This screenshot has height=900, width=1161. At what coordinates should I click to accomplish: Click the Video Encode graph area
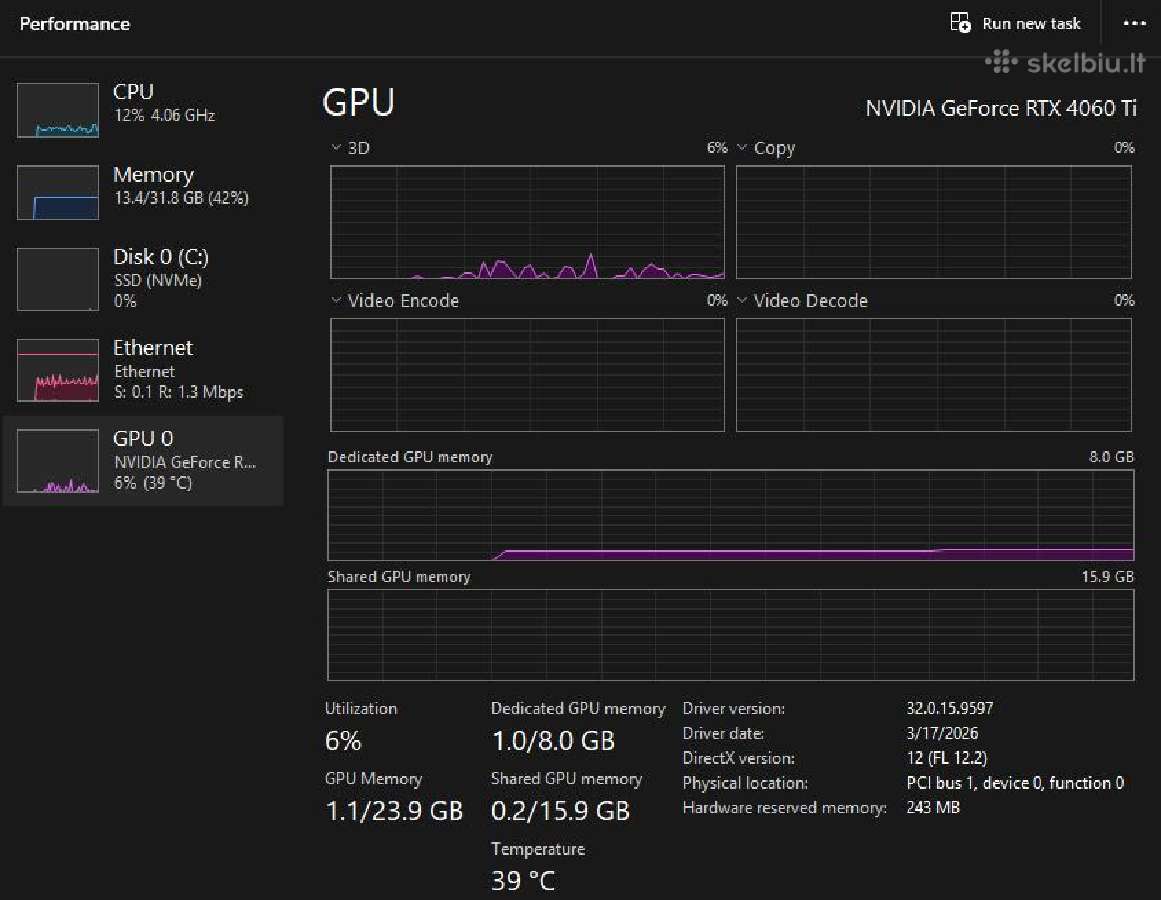click(527, 375)
